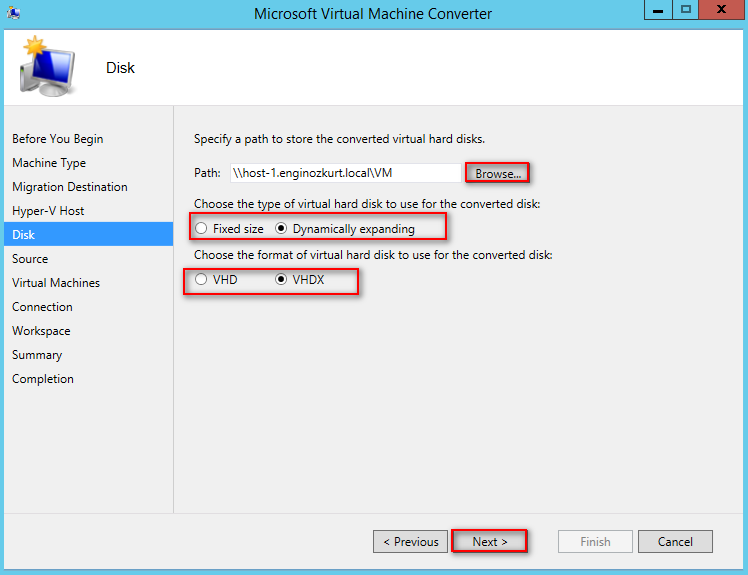Open the Migration Destination step
The width and height of the screenshot is (748, 575).
(70, 187)
